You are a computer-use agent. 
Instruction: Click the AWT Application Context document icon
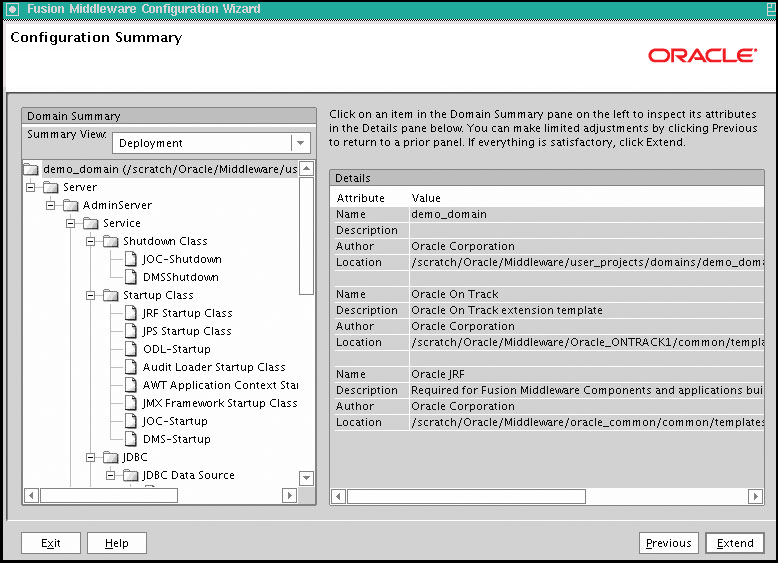point(131,385)
